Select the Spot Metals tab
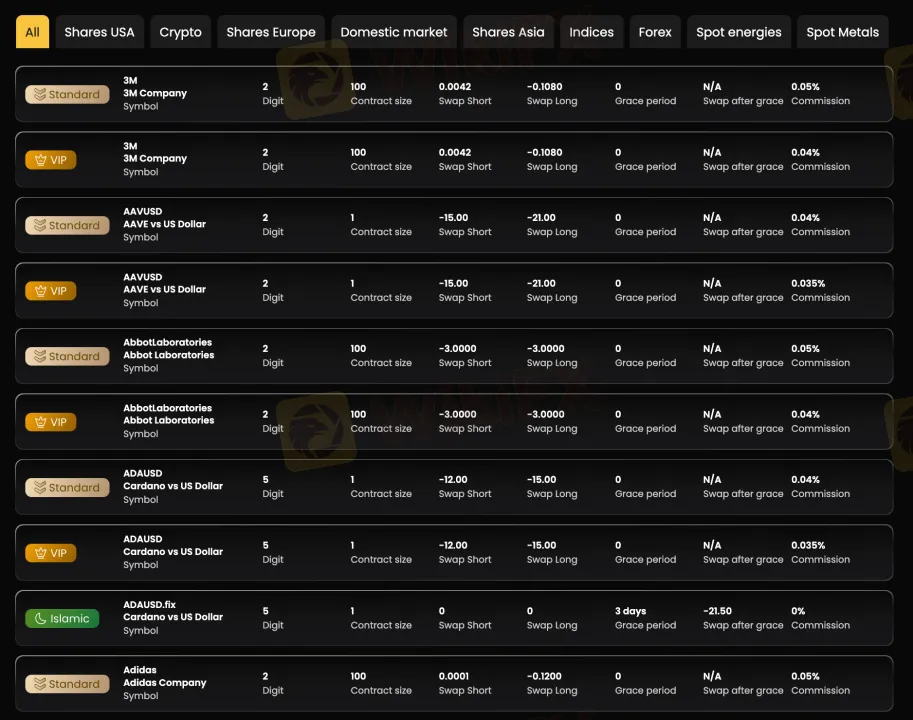The width and height of the screenshot is (913, 720). point(842,32)
